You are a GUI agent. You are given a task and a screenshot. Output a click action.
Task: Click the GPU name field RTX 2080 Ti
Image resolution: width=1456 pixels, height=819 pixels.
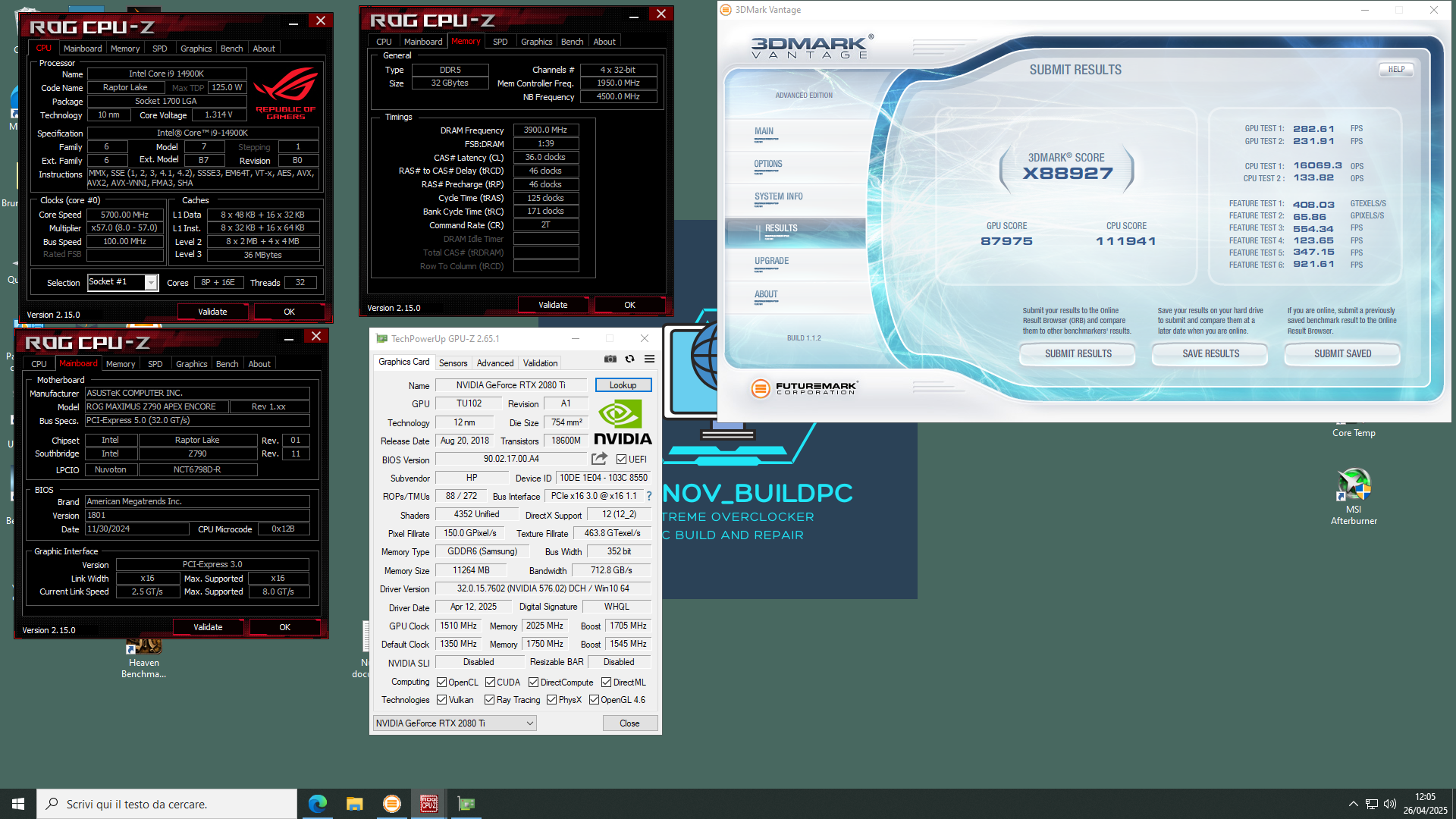[510, 384]
